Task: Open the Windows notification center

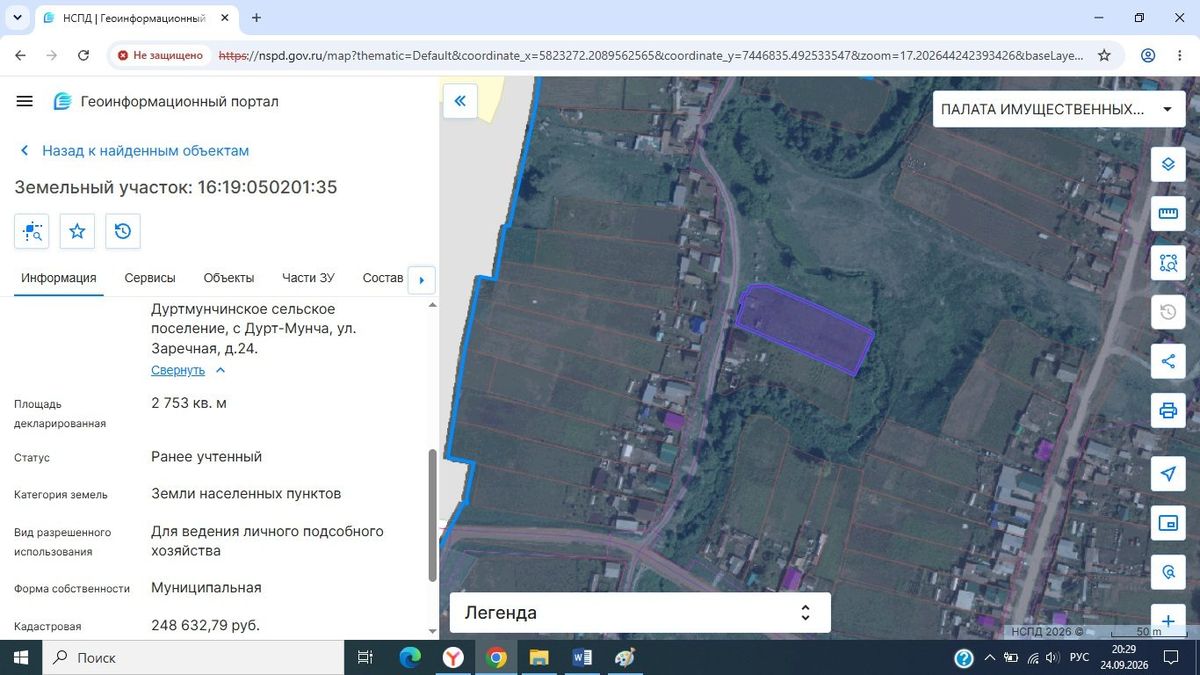Action: point(1172,657)
